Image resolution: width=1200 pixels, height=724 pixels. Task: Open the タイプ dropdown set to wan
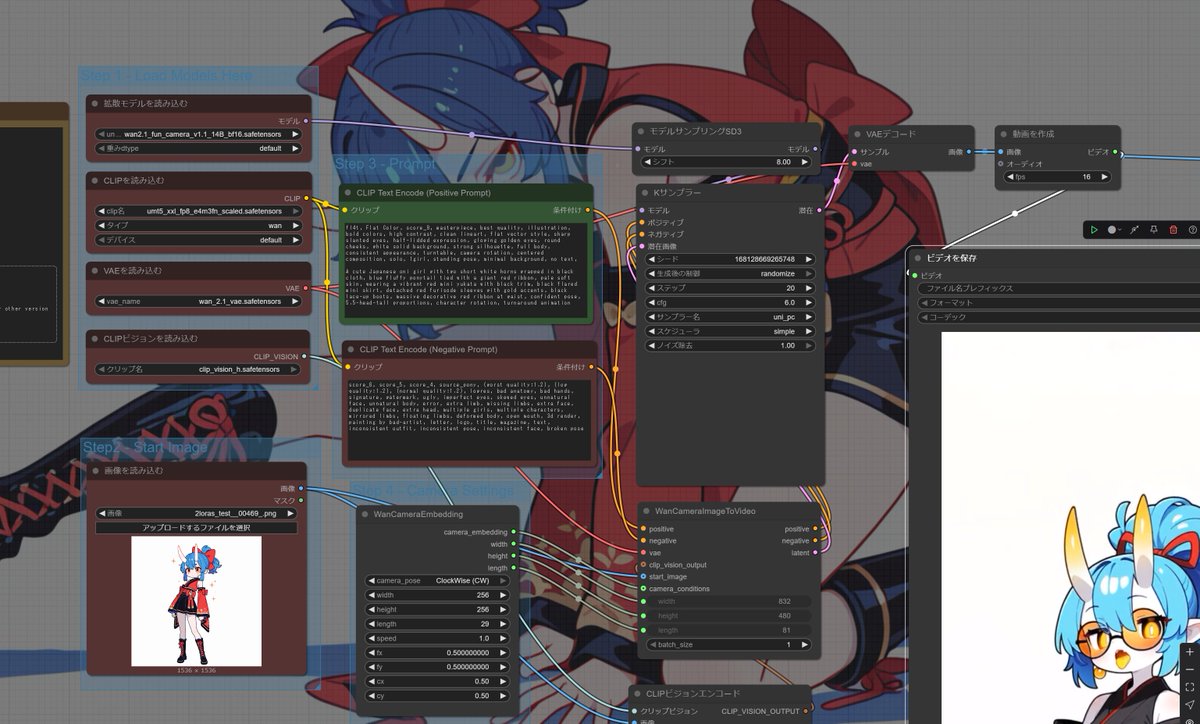[x=198, y=225]
